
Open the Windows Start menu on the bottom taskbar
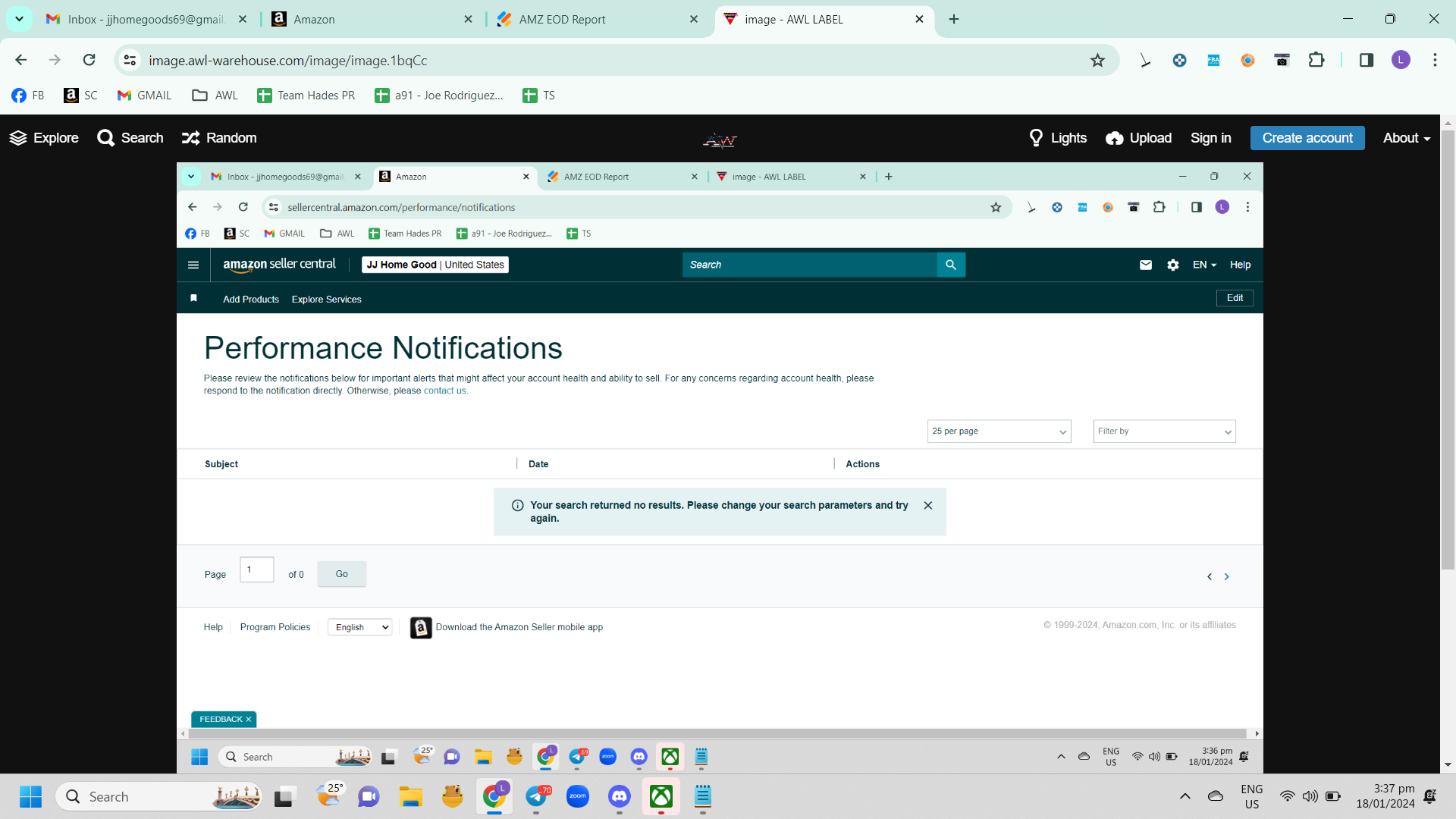[30, 797]
